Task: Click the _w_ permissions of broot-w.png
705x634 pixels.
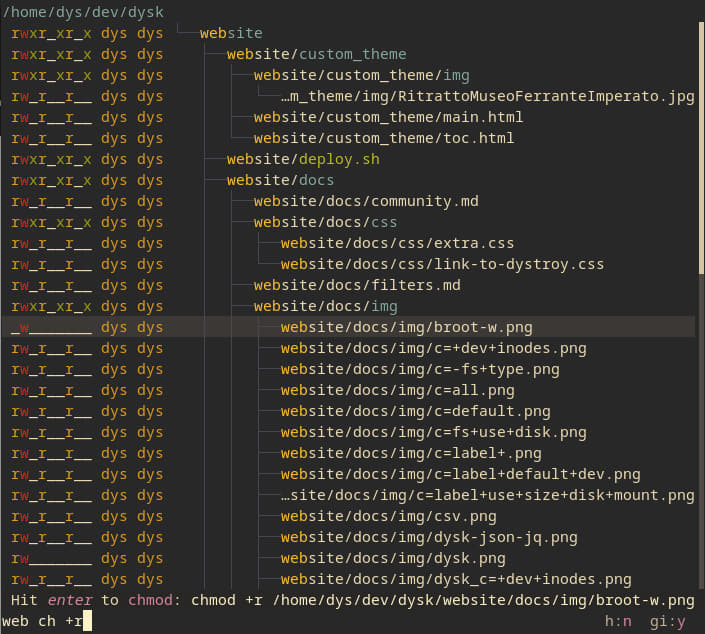Action: (x=51, y=327)
